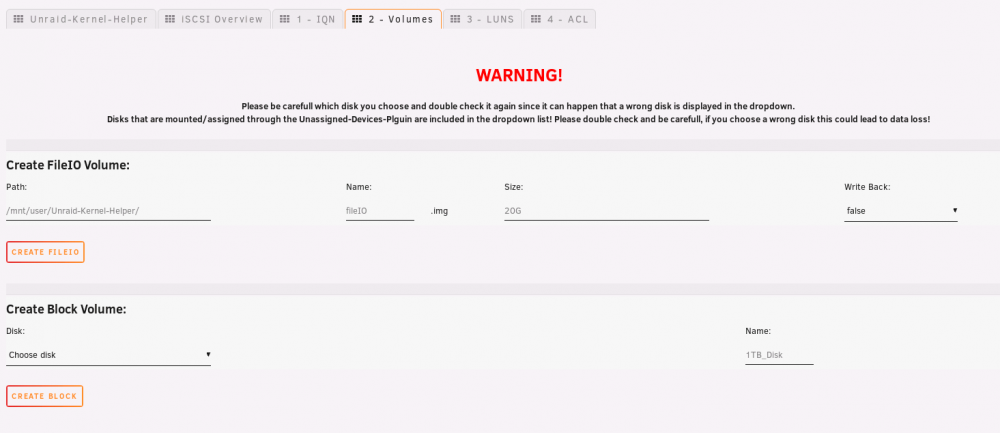Viewport: 1000px width, 433px height.
Task: Click grid icon on 3 - LUNS tab
Action: pos(455,19)
